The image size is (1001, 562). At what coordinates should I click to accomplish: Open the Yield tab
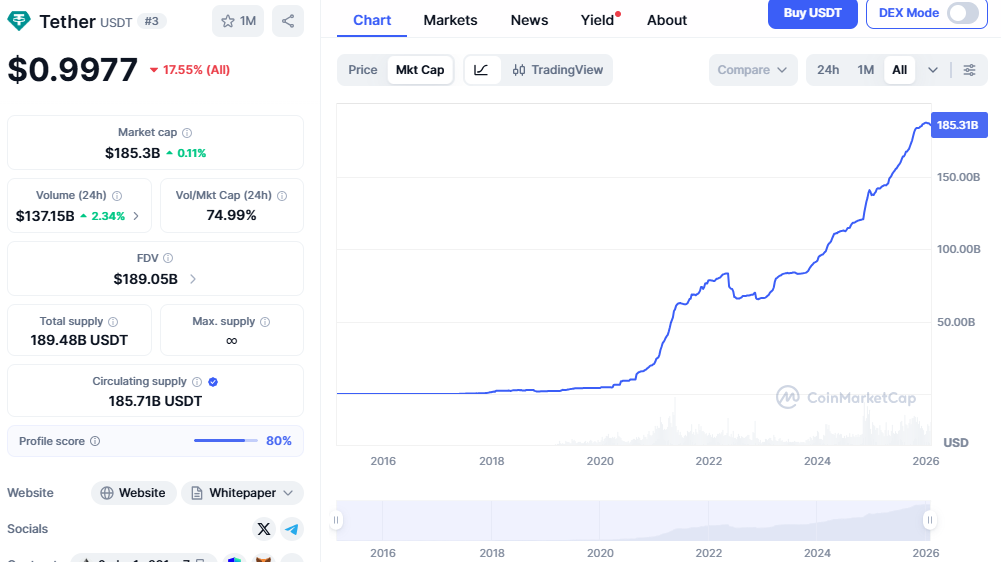(x=598, y=20)
